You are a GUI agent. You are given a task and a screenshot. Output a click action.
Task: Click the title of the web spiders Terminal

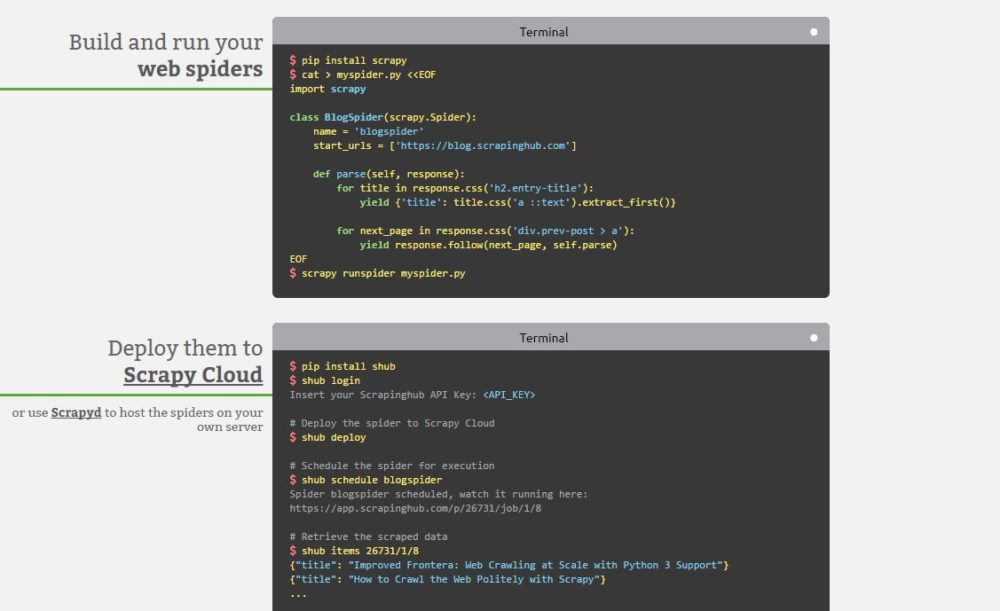tap(543, 32)
